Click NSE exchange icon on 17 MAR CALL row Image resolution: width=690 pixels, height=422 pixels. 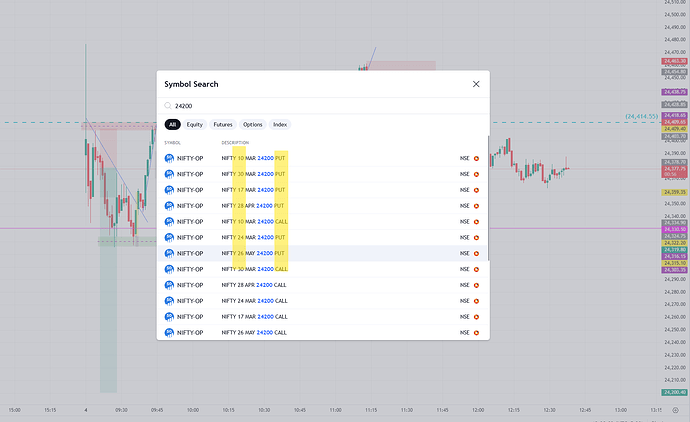coord(476,316)
